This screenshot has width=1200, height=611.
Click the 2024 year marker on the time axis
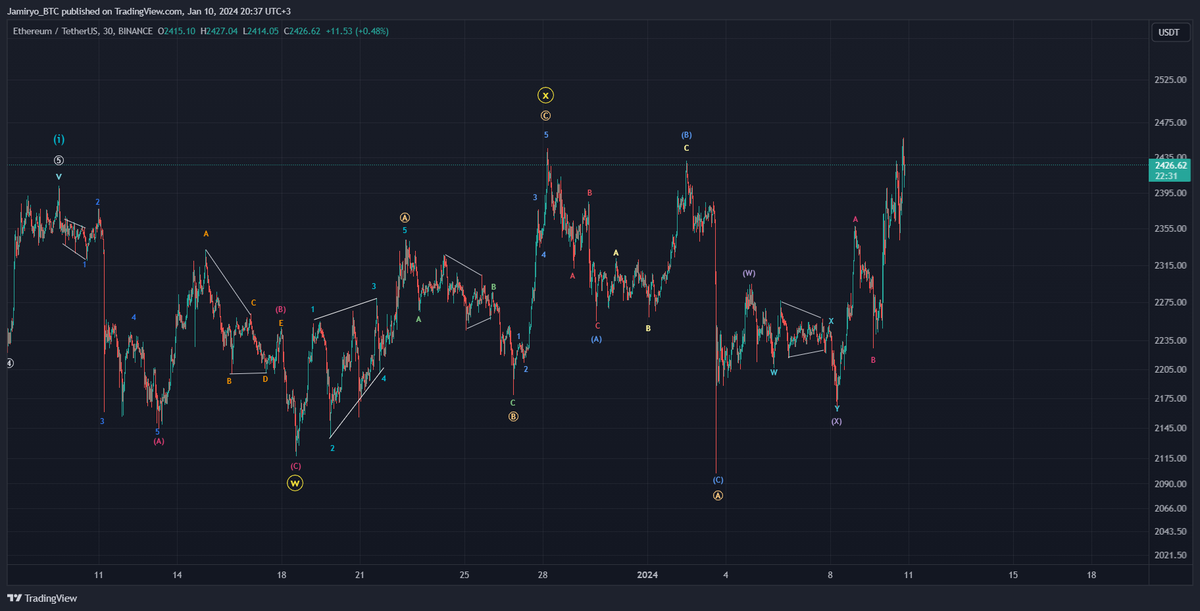click(647, 575)
